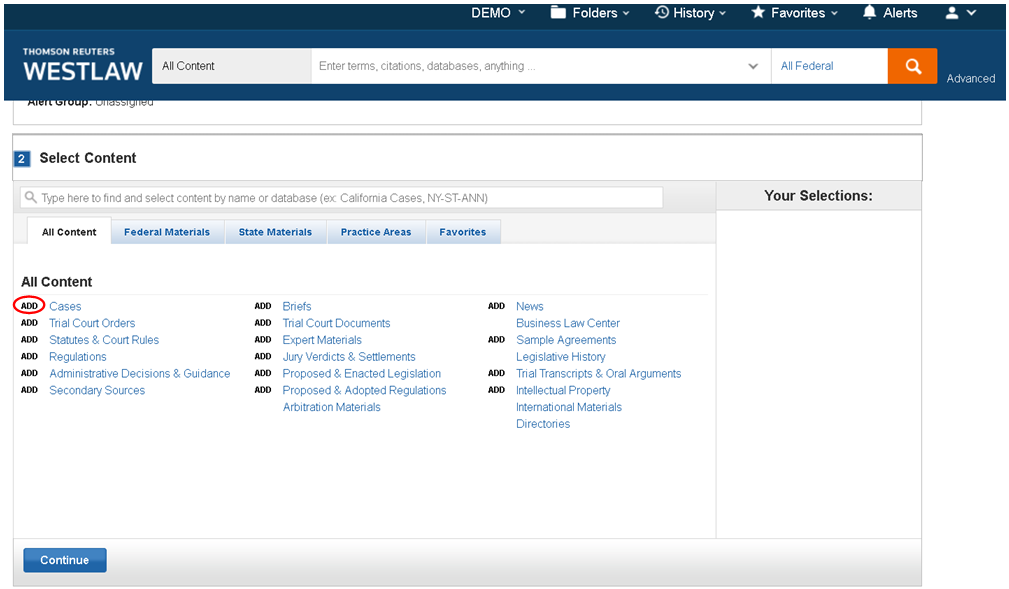Image resolution: width=1009 pixels, height=589 pixels.
Task: Open Proposed & Adopted Regulations link
Action: [x=364, y=390]
